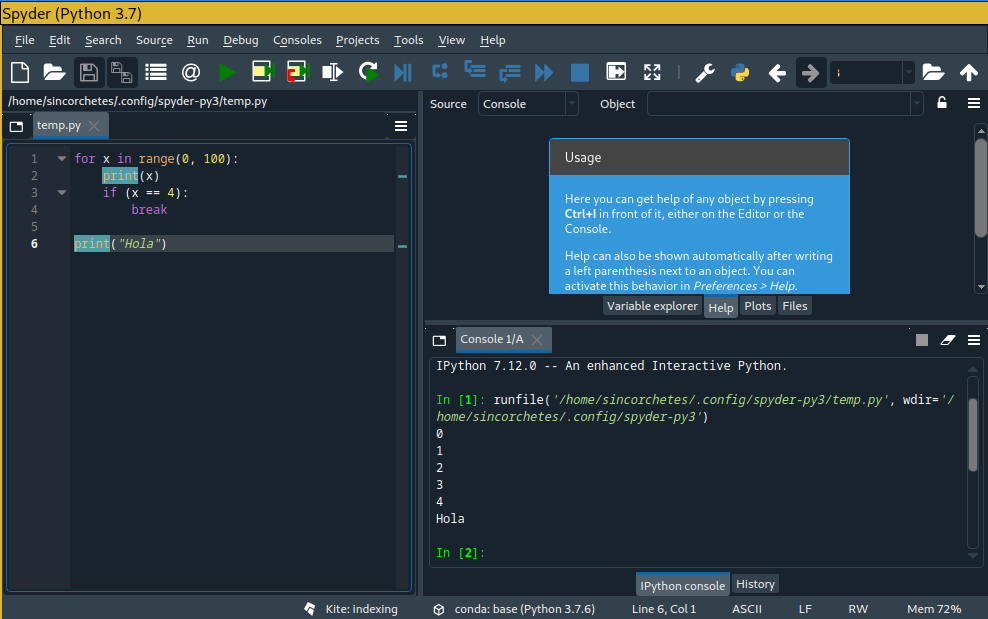Collapse the if statement fold arrow
988x619 pixels.
(x=61, y=193)
